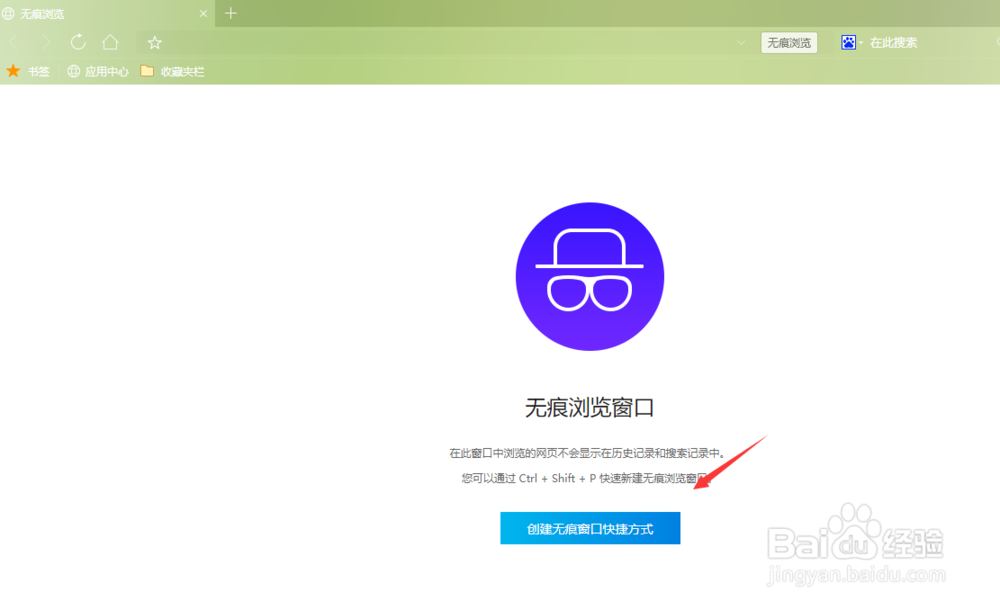Click the forward navigation arrow
1000x610 pixels.
[x=46, y=42]
